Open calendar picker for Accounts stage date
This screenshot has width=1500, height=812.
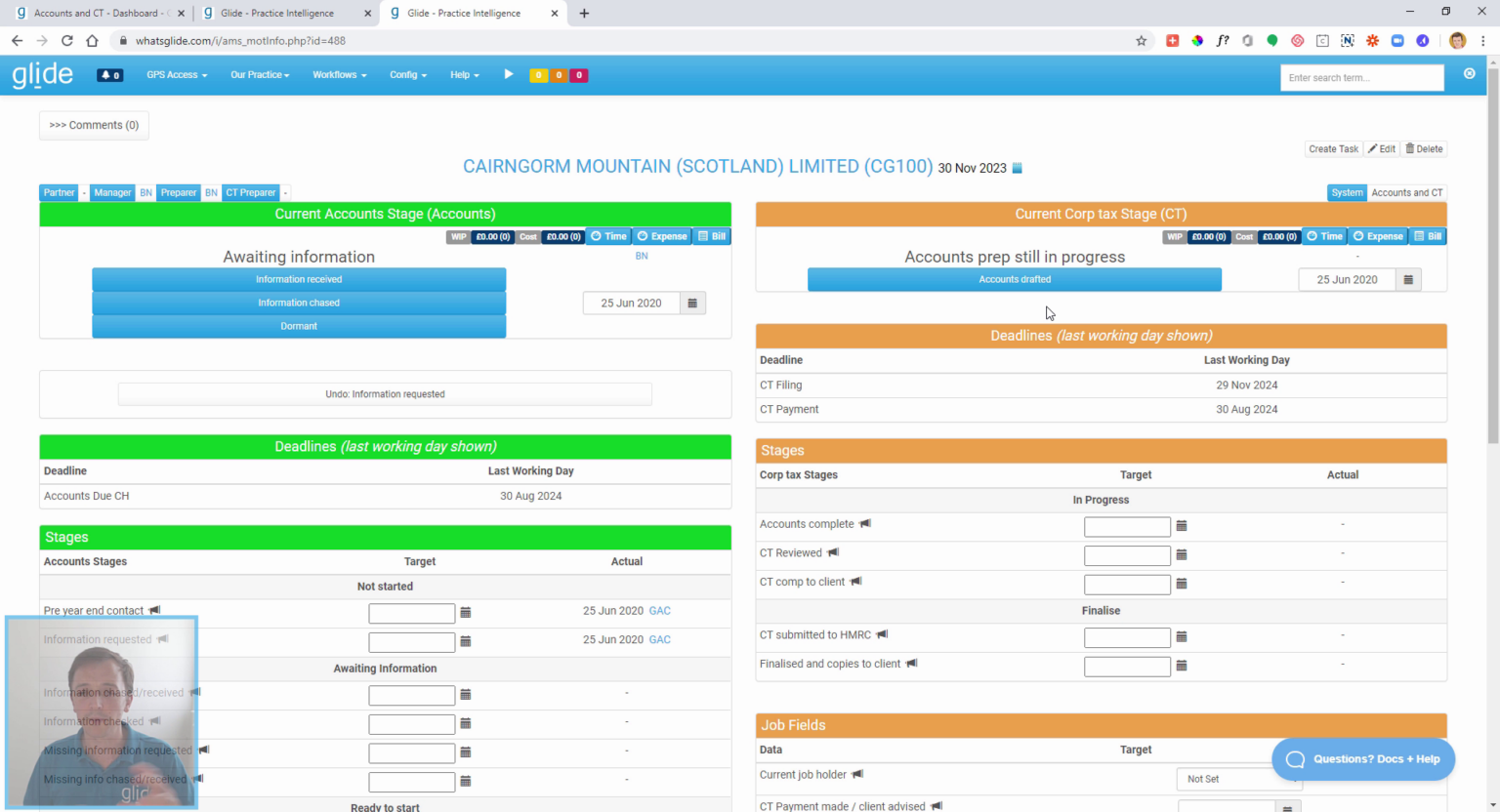(692, 304)
